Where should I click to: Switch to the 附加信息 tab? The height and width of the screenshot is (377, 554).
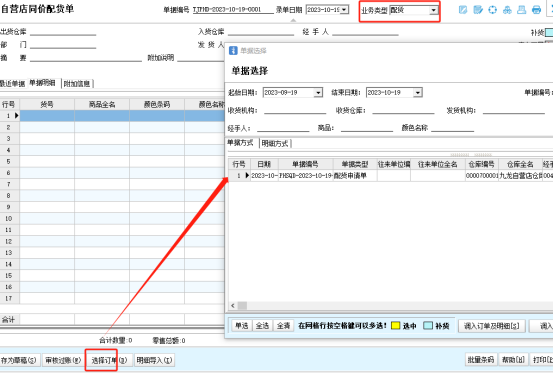point(77,84)
